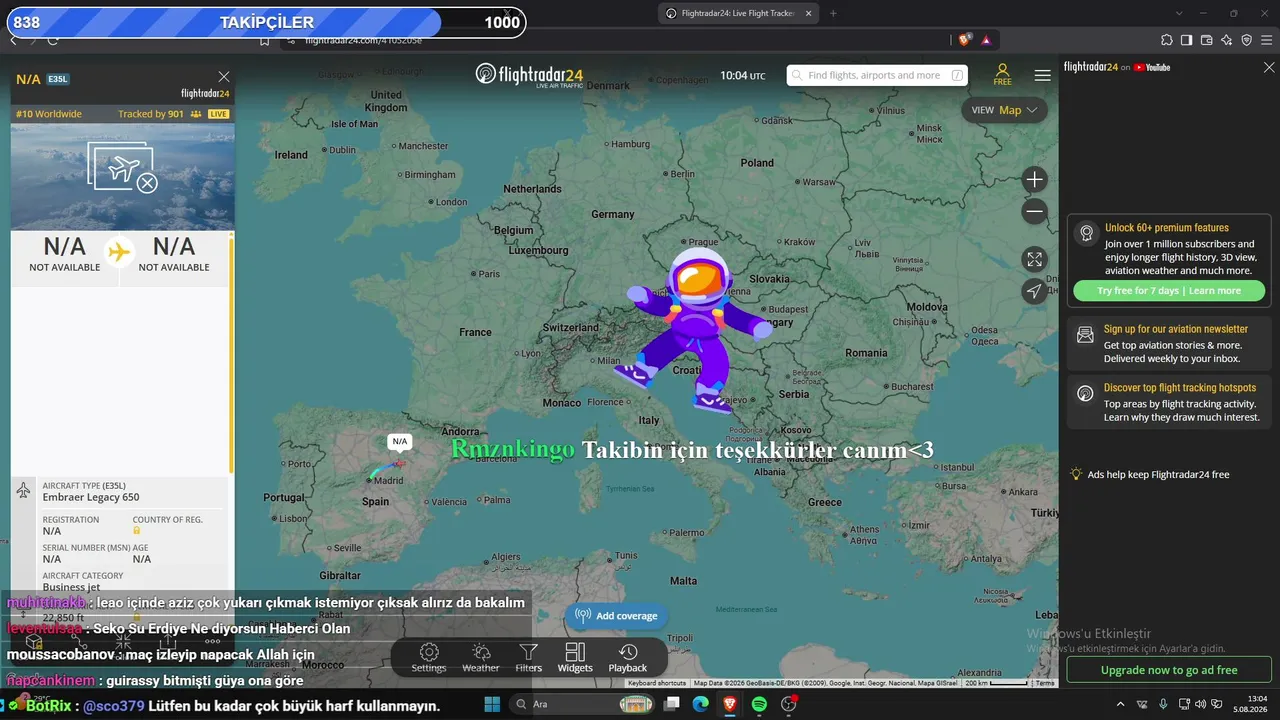Viewport: 1280px width, 720px height.
Task: Select the N/A aircraft on the map
Action: (400, 463)
